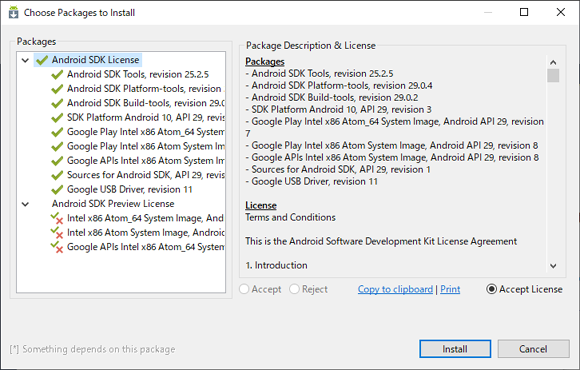Click the rejected icon for Google APIs Intel x86 Atom_64

coord(57,247)
